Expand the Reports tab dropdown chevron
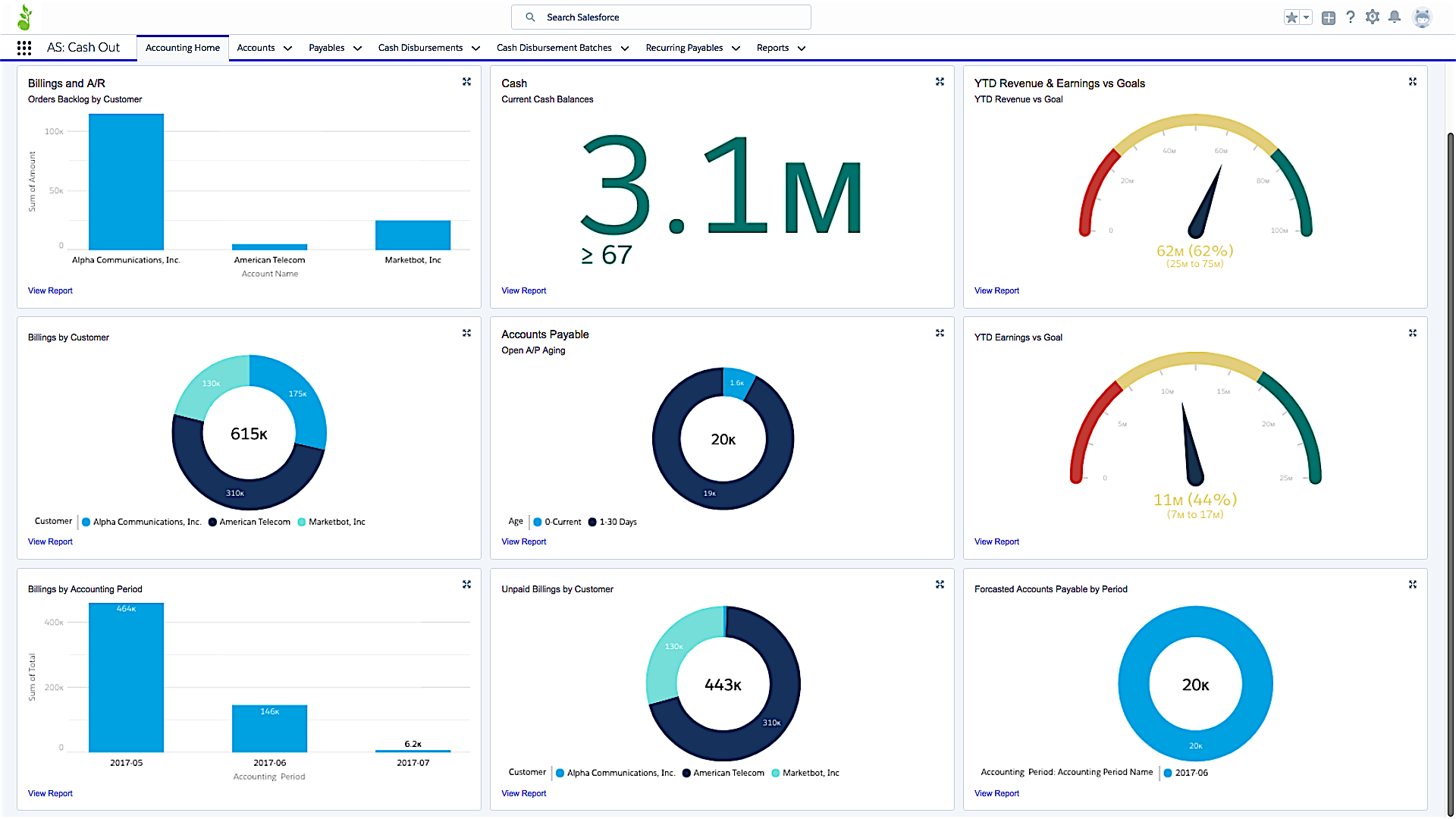Screen dimensions: 1456x819 (802, 49)
